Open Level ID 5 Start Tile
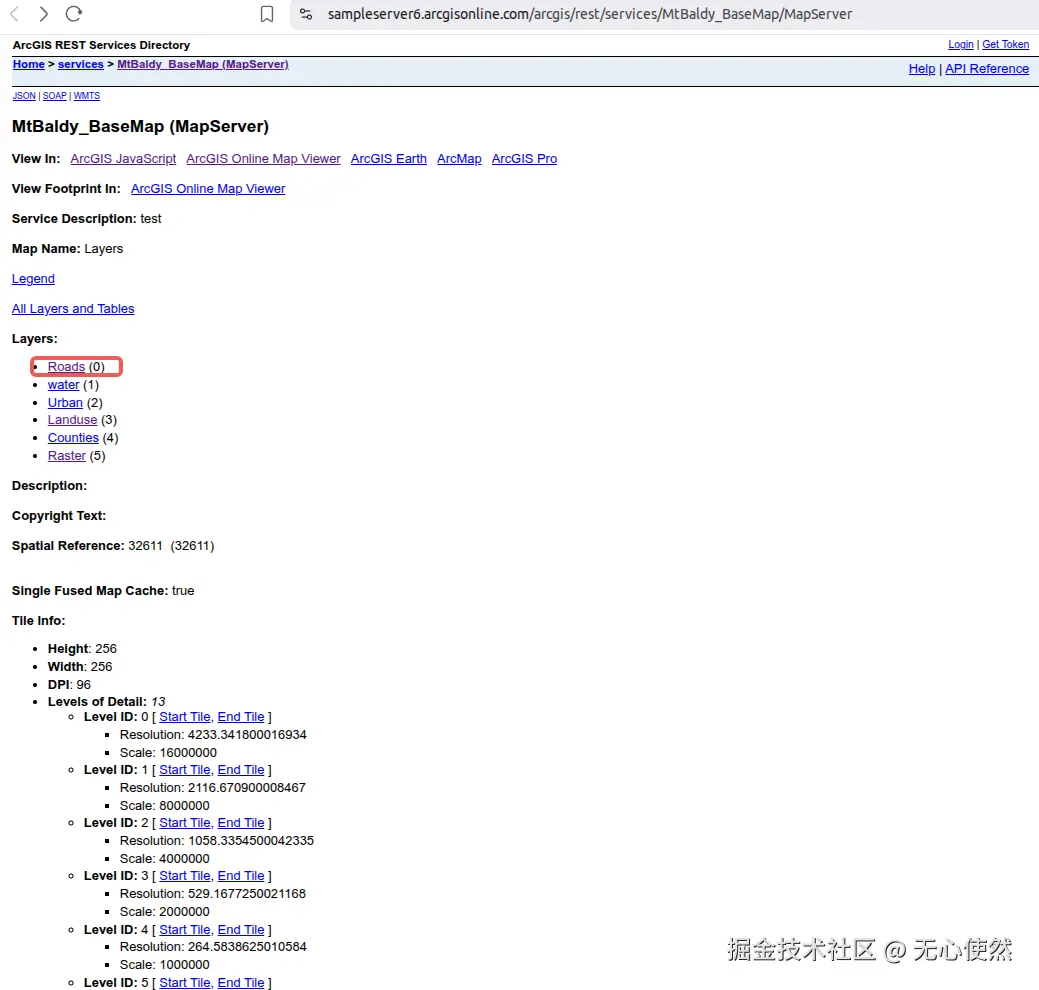The height and width of the screenshot is (990, 1039). point(185,983)
